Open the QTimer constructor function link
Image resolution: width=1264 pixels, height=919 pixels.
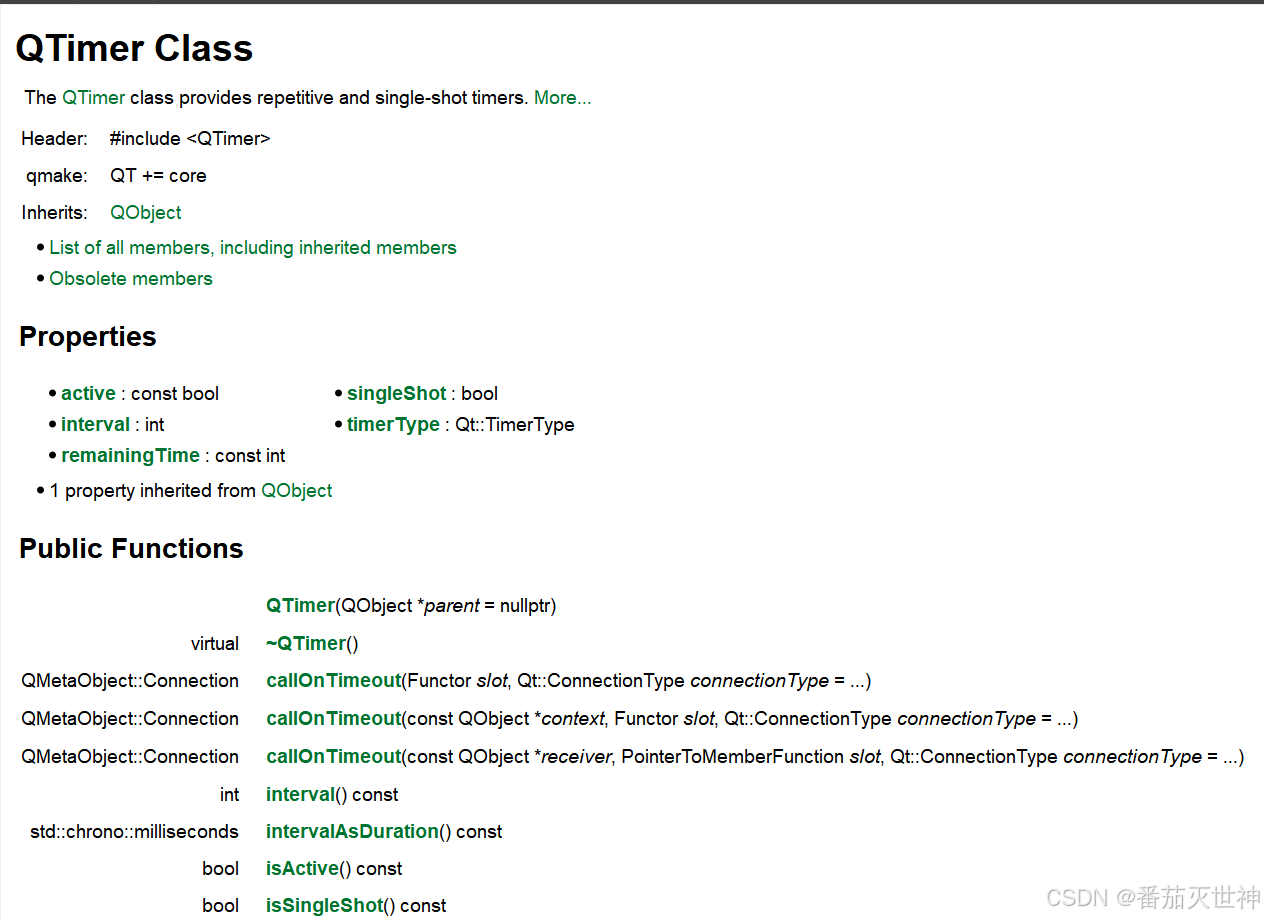click(x=300, y=606)
